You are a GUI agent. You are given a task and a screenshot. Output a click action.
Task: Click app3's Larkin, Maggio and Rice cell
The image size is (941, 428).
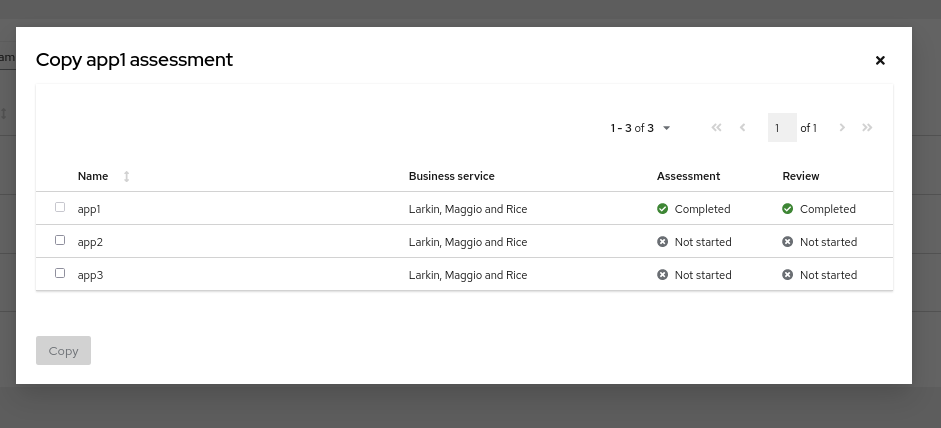467,275
